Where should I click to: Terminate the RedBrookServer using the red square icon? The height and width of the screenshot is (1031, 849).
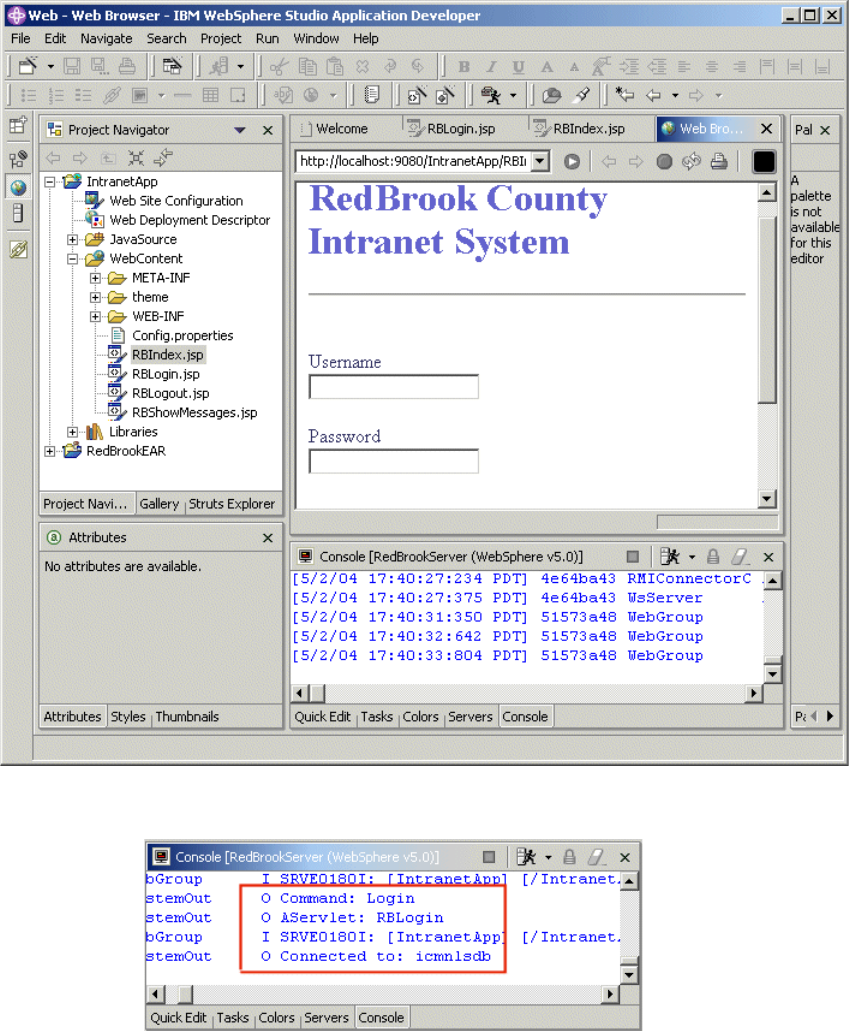pos(633,556)
